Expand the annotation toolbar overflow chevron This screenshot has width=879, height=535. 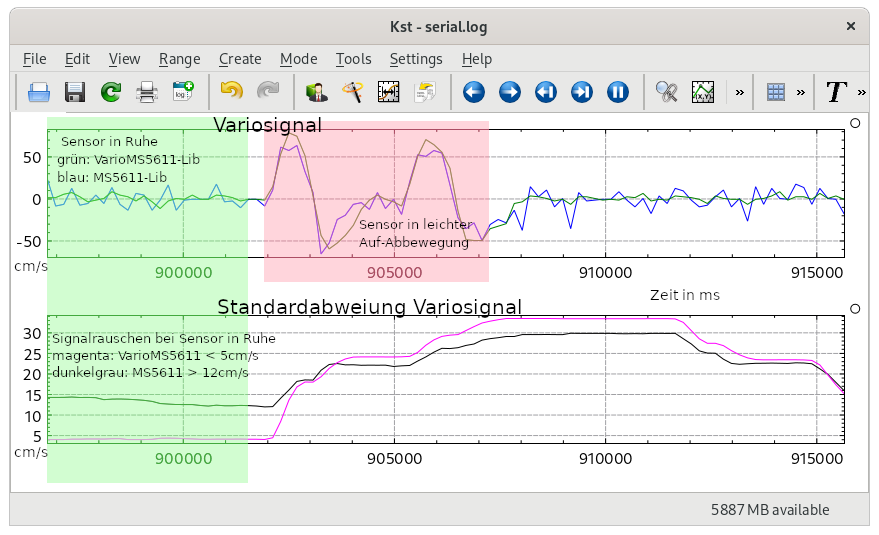pos(862,93)
